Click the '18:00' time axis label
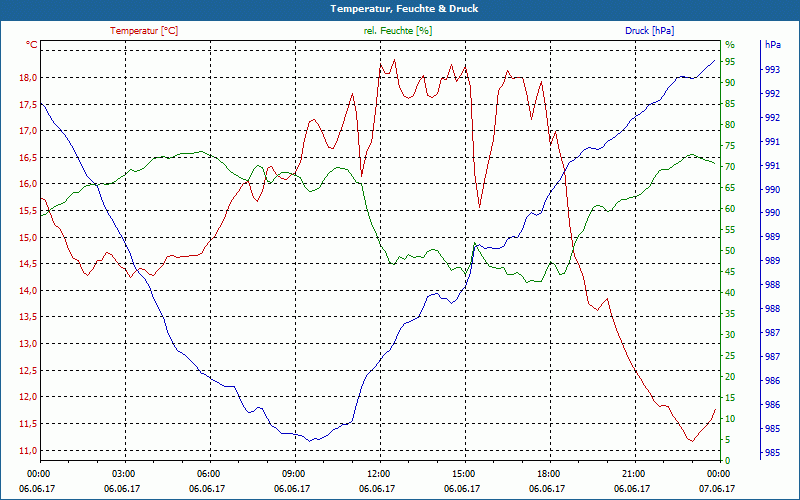Screen dimensions: 800x500 (547, 473)
